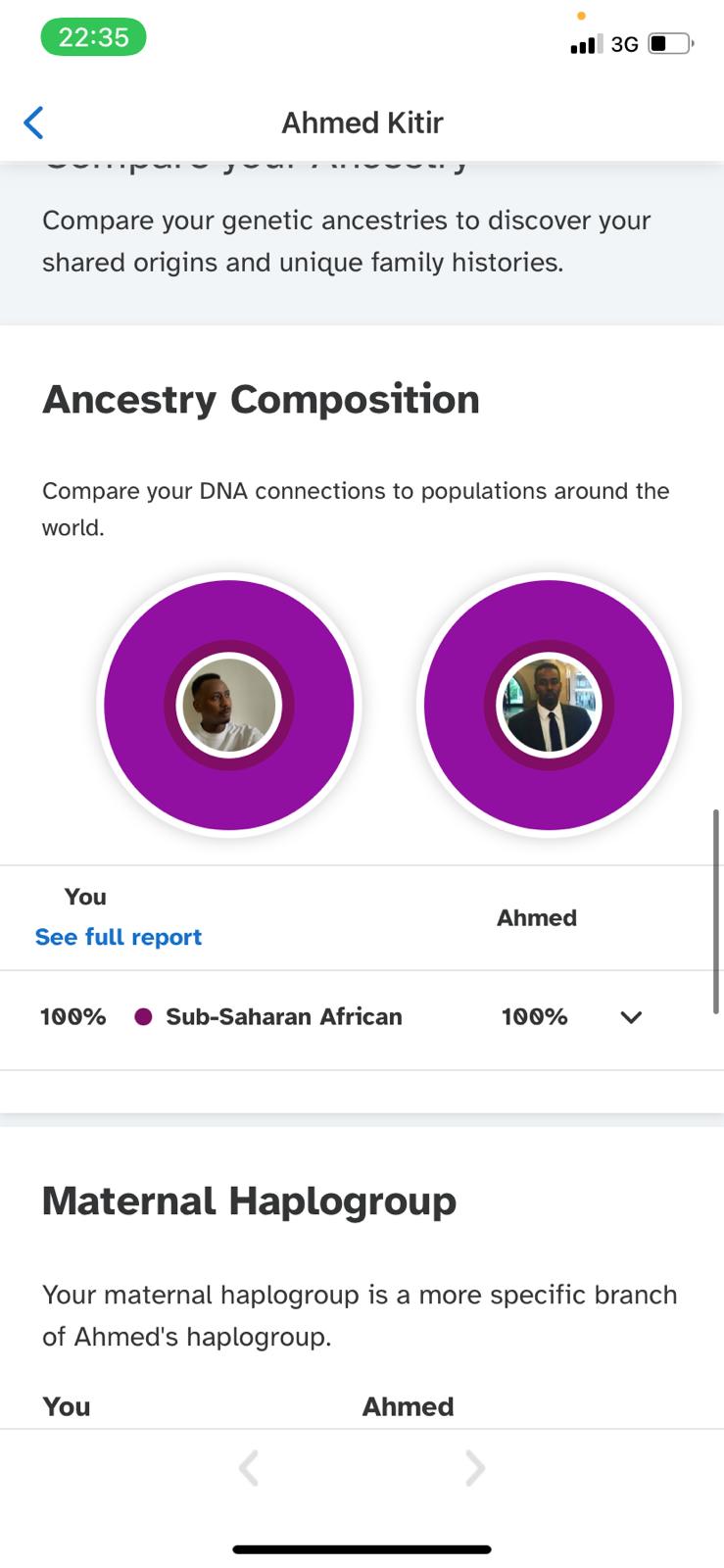724x1568 pixels.
Task: Tap the blue back arrow
Action: (33, 122)
